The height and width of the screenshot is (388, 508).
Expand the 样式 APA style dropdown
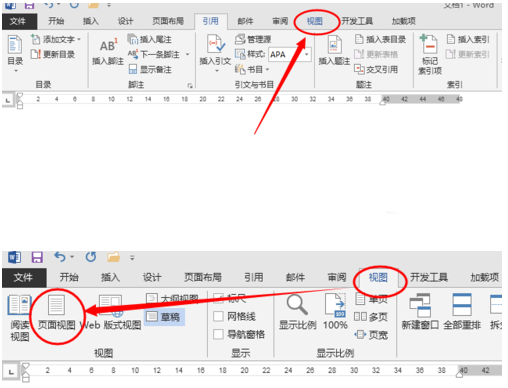pyautogui.click(x=306, y=54)
